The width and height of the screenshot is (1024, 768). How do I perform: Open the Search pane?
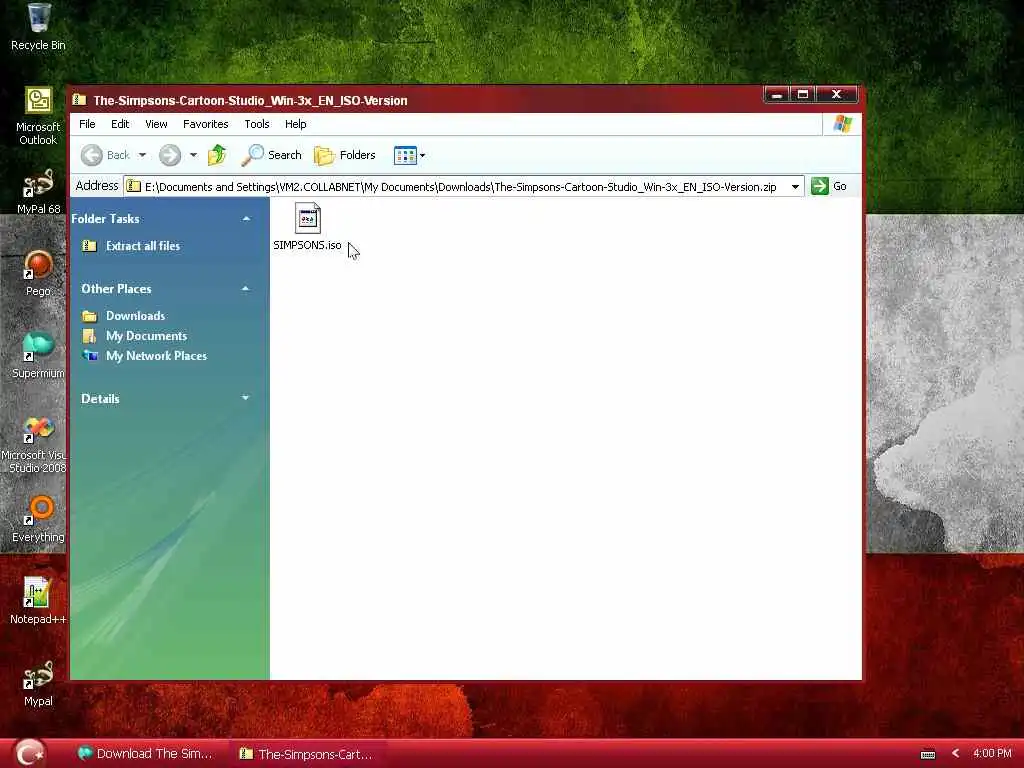(271, 155)
